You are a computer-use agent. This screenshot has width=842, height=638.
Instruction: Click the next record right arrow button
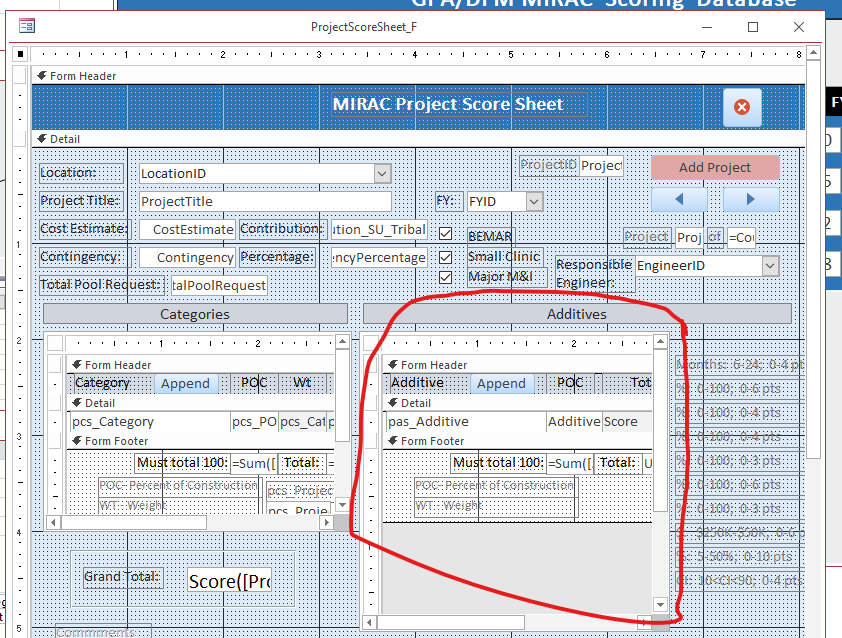751,199
